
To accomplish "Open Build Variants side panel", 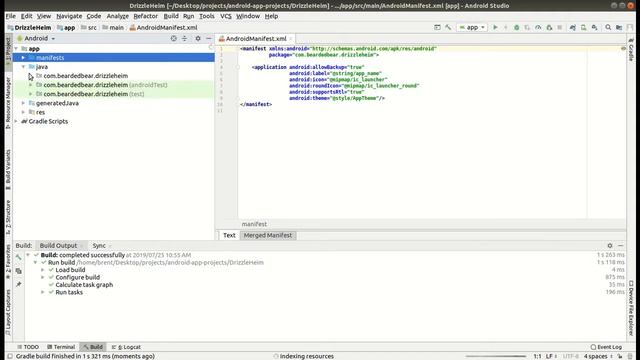I will [x=8, y=169].
